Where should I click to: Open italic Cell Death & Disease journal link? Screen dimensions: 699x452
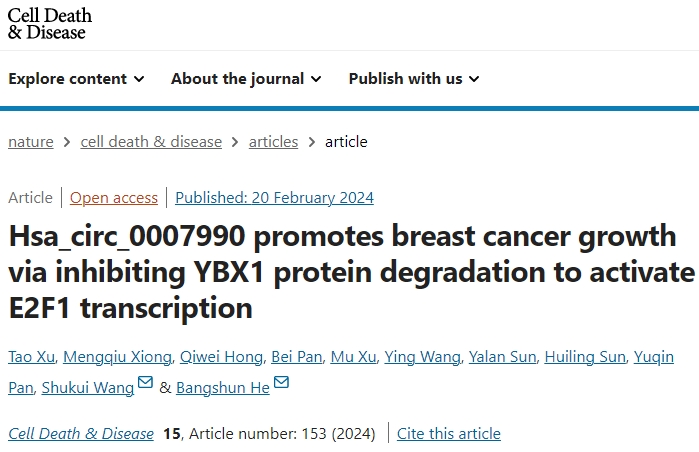coord(81,433)
